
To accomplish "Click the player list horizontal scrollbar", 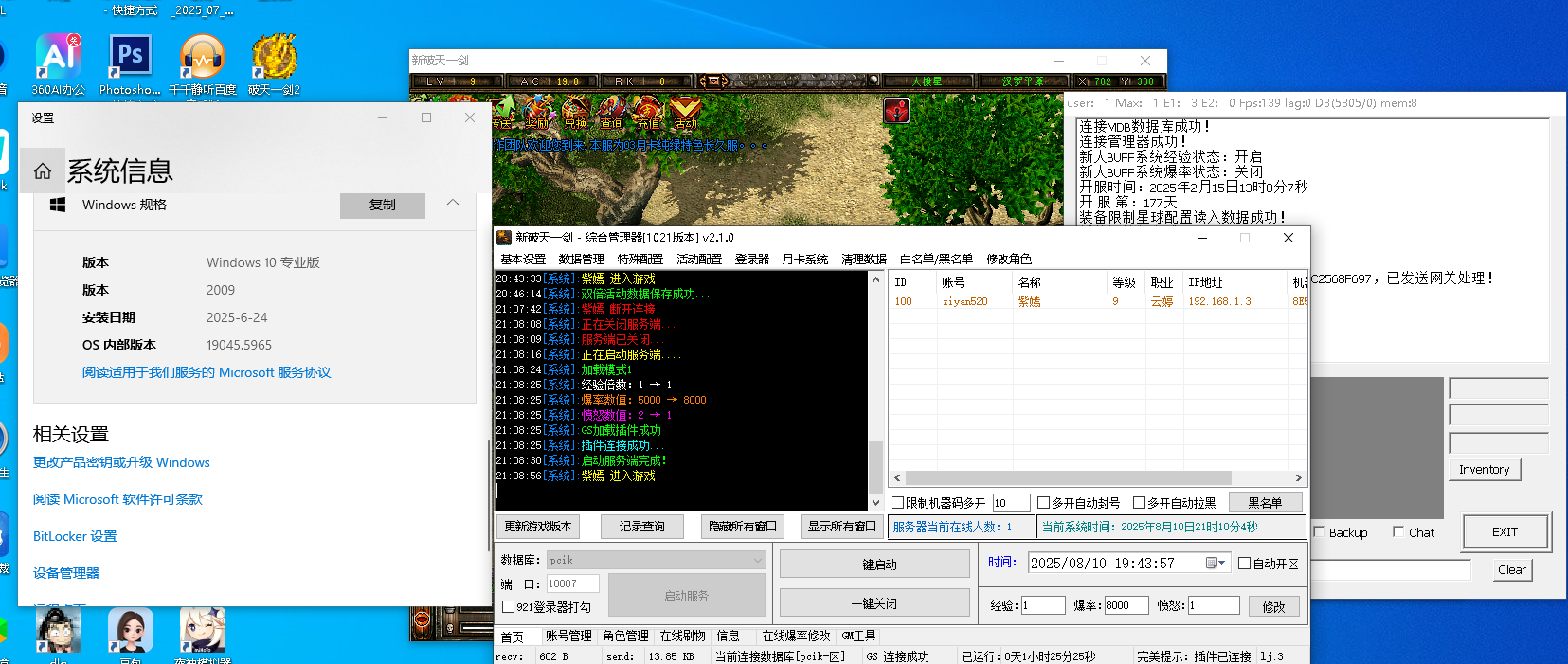I will pos(1067,478).
